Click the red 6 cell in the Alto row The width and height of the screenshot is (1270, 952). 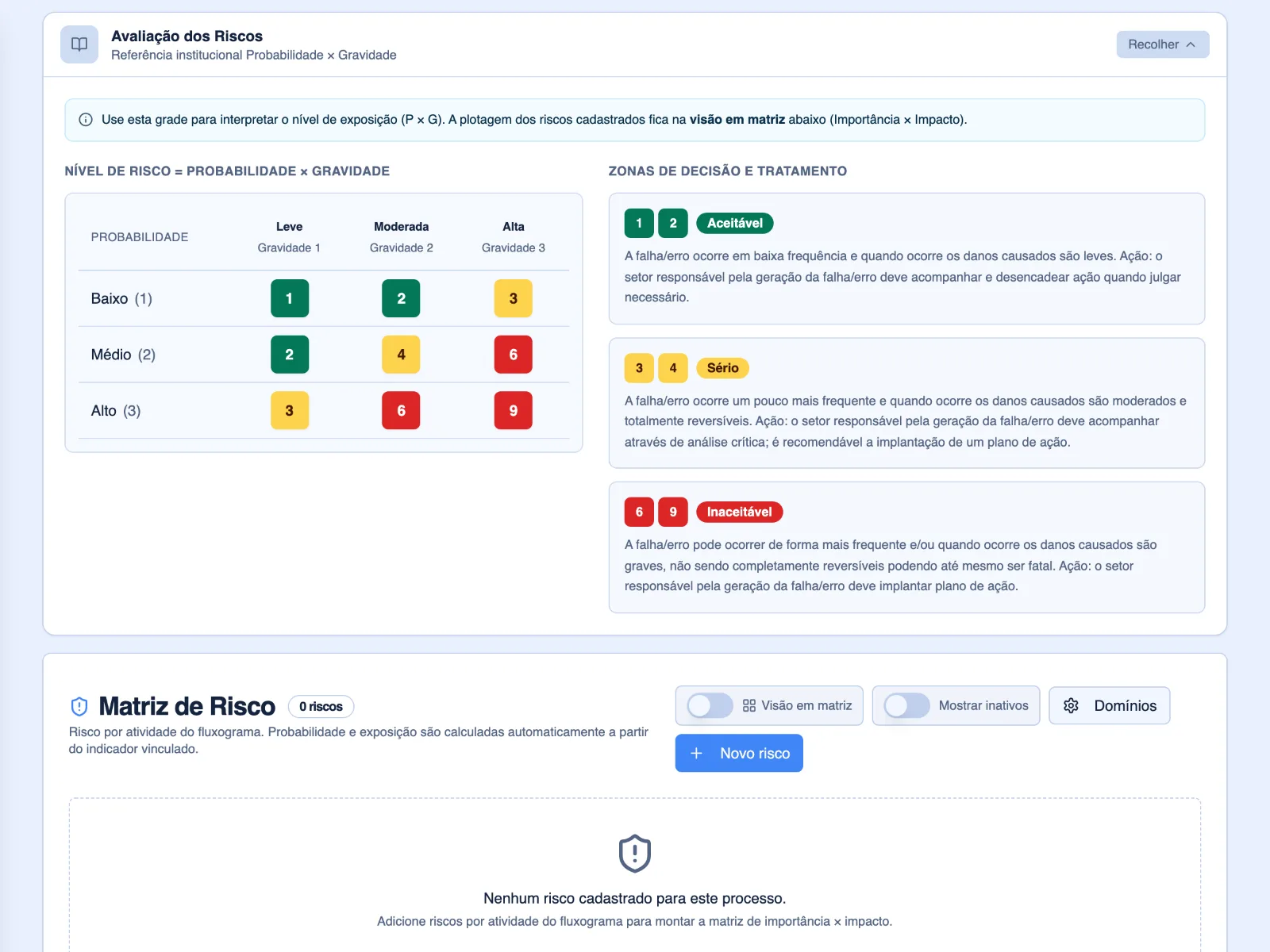[x=401, y=410]
